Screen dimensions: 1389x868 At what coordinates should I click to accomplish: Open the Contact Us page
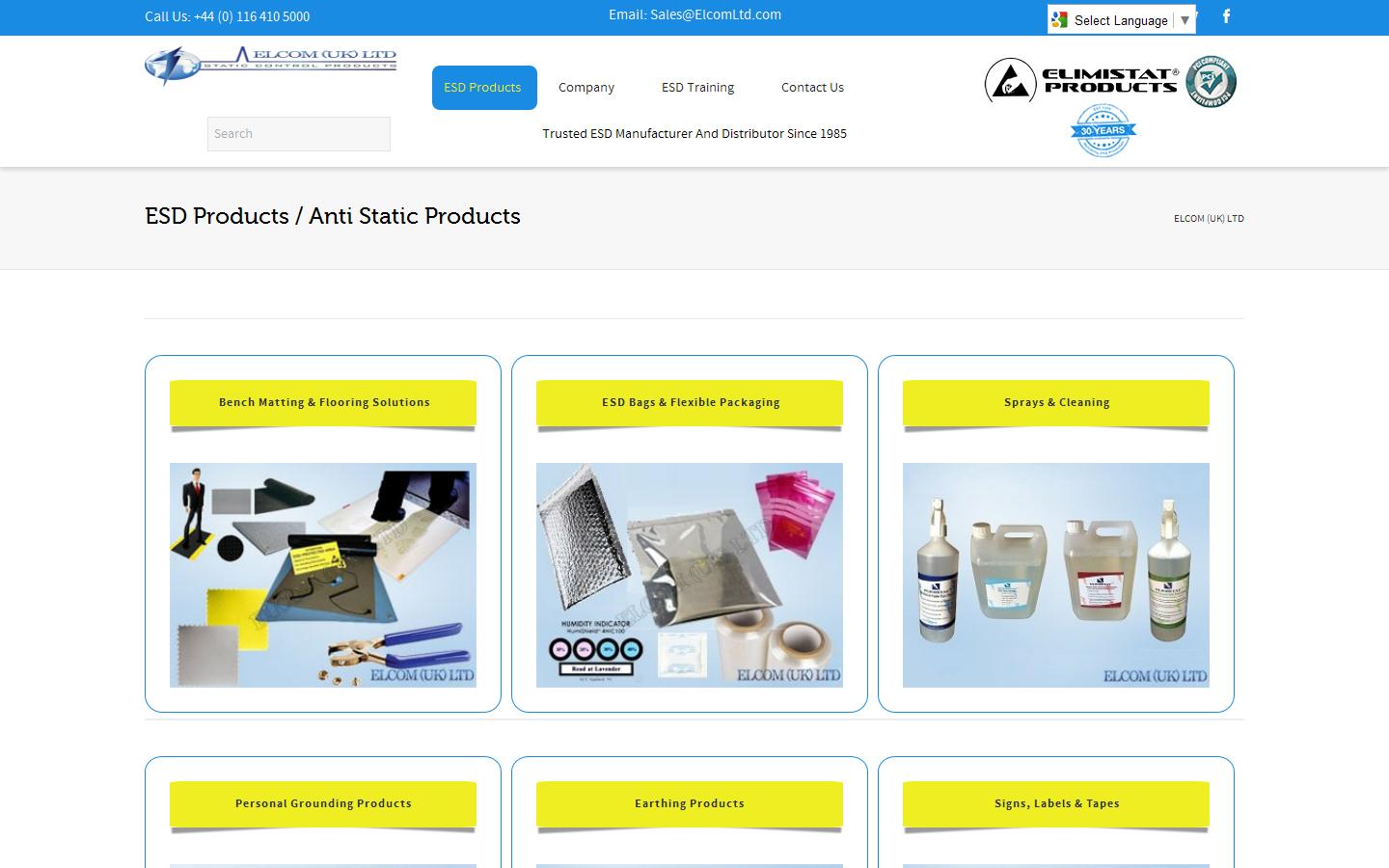coord(811,87)
